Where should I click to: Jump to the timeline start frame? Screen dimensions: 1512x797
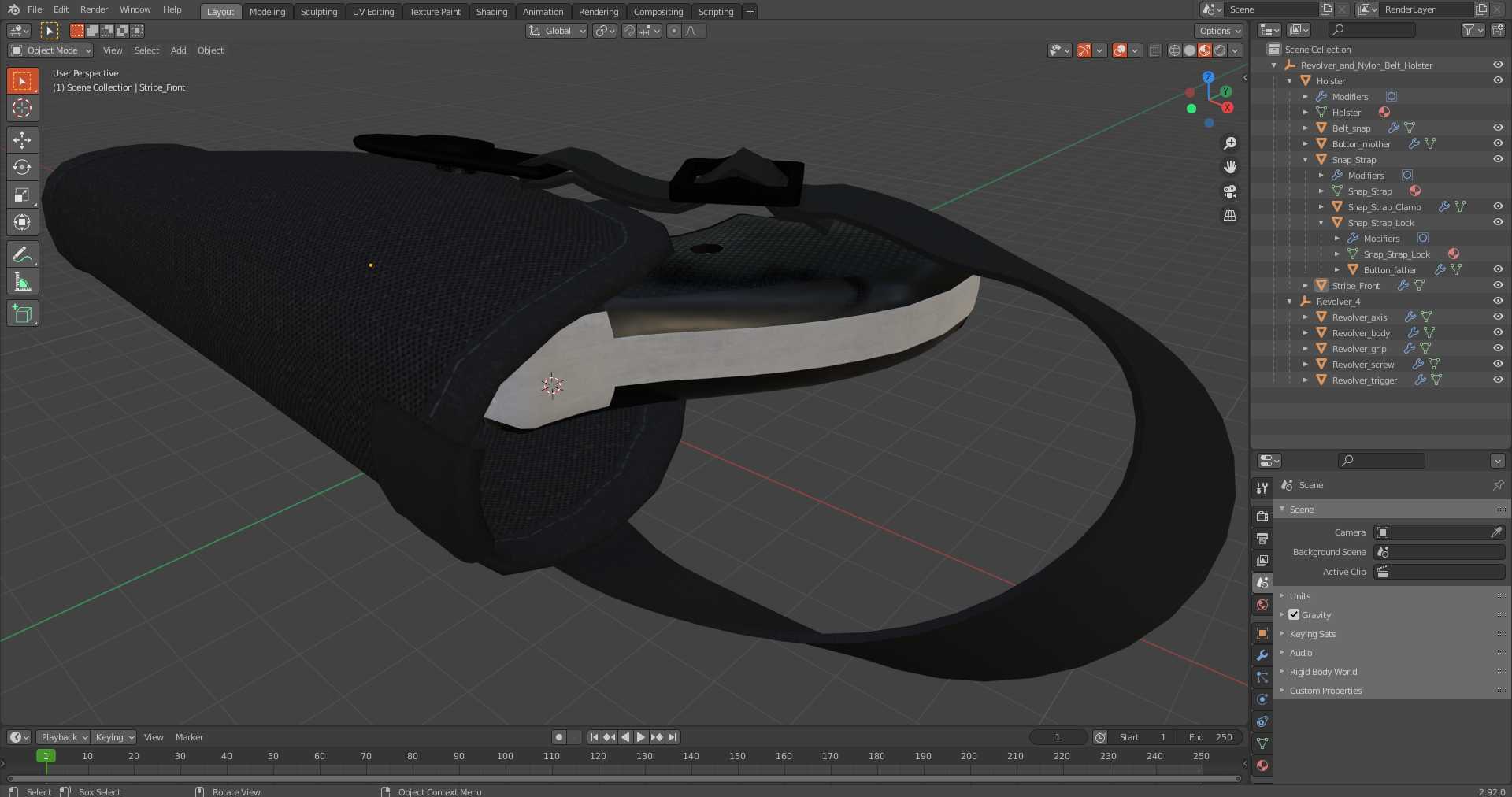click(595, 737)
